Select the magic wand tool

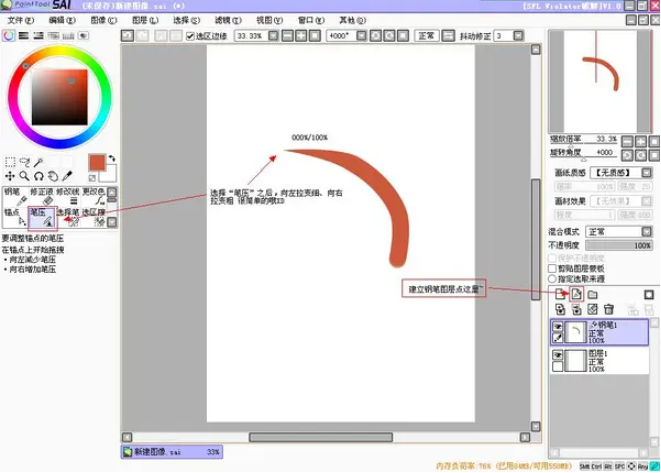[x=38, y=162]
